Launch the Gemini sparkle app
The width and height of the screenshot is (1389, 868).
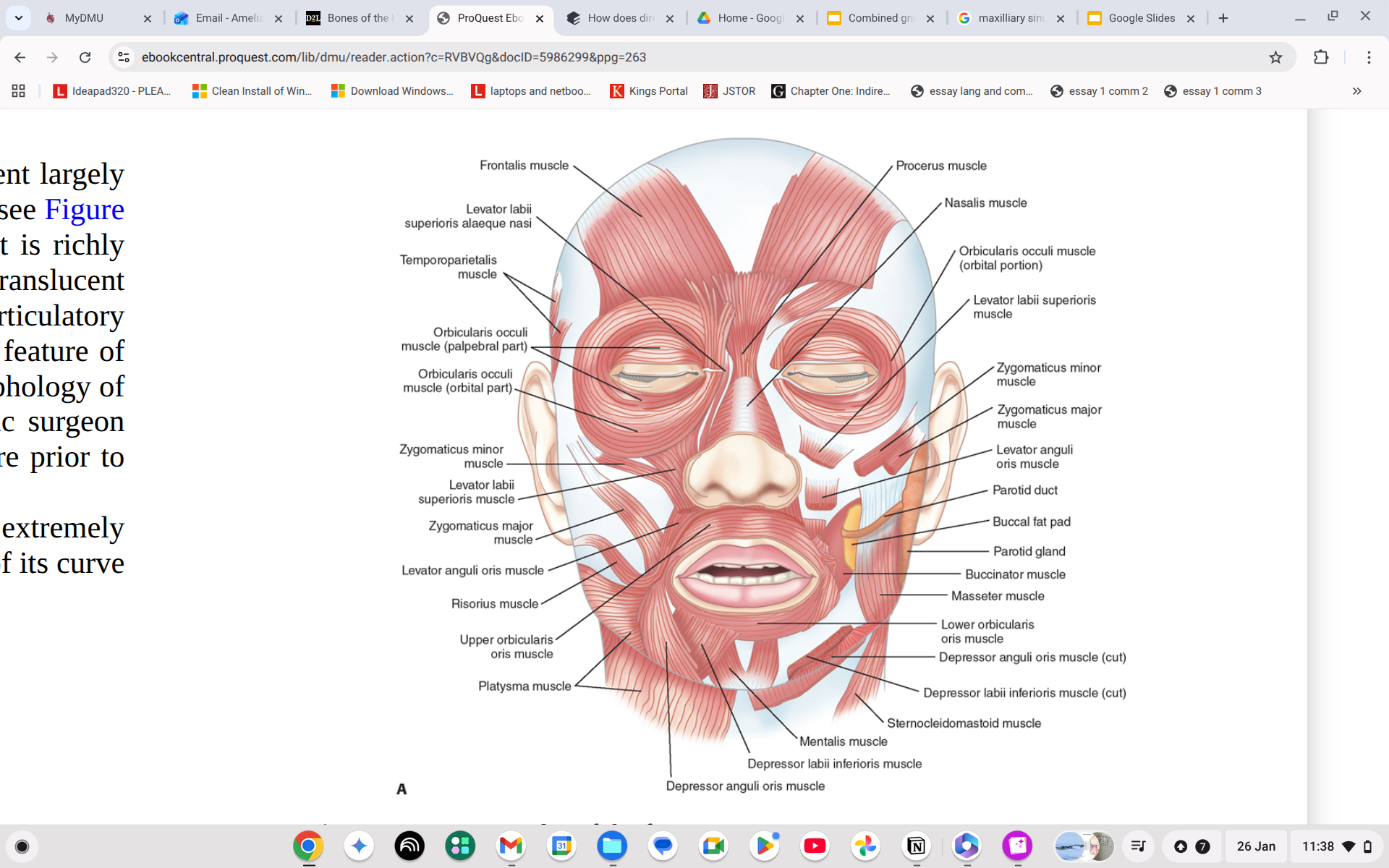[359, 846]
